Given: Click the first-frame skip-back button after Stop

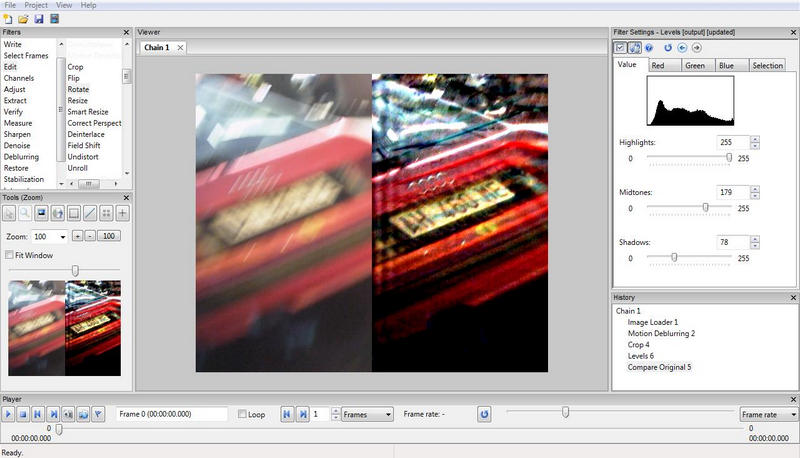Looking at the screenshot, I should tap(38, 415).
